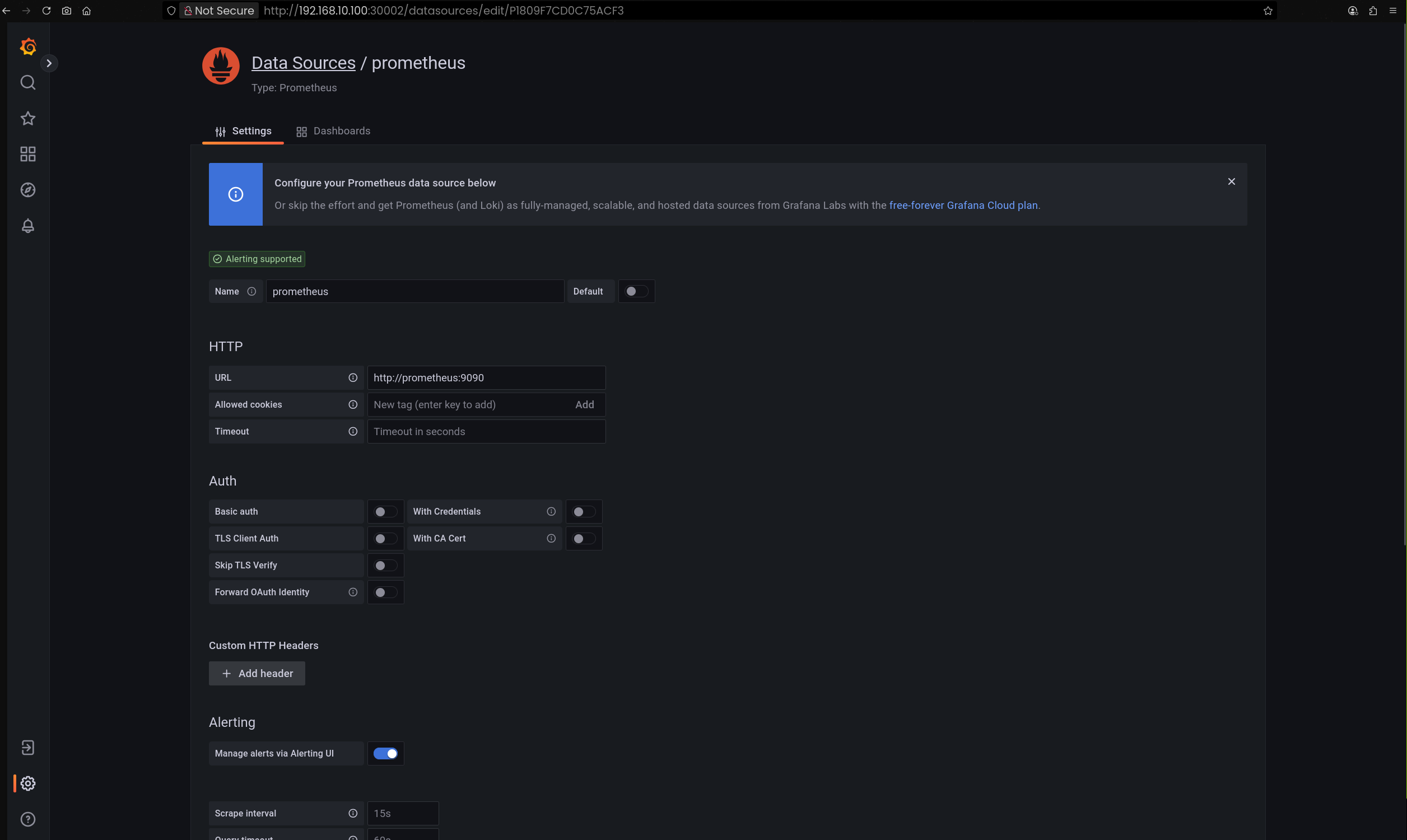Click the Timeout in seconds input
1407x840 pixels.
tap(486, 431)
